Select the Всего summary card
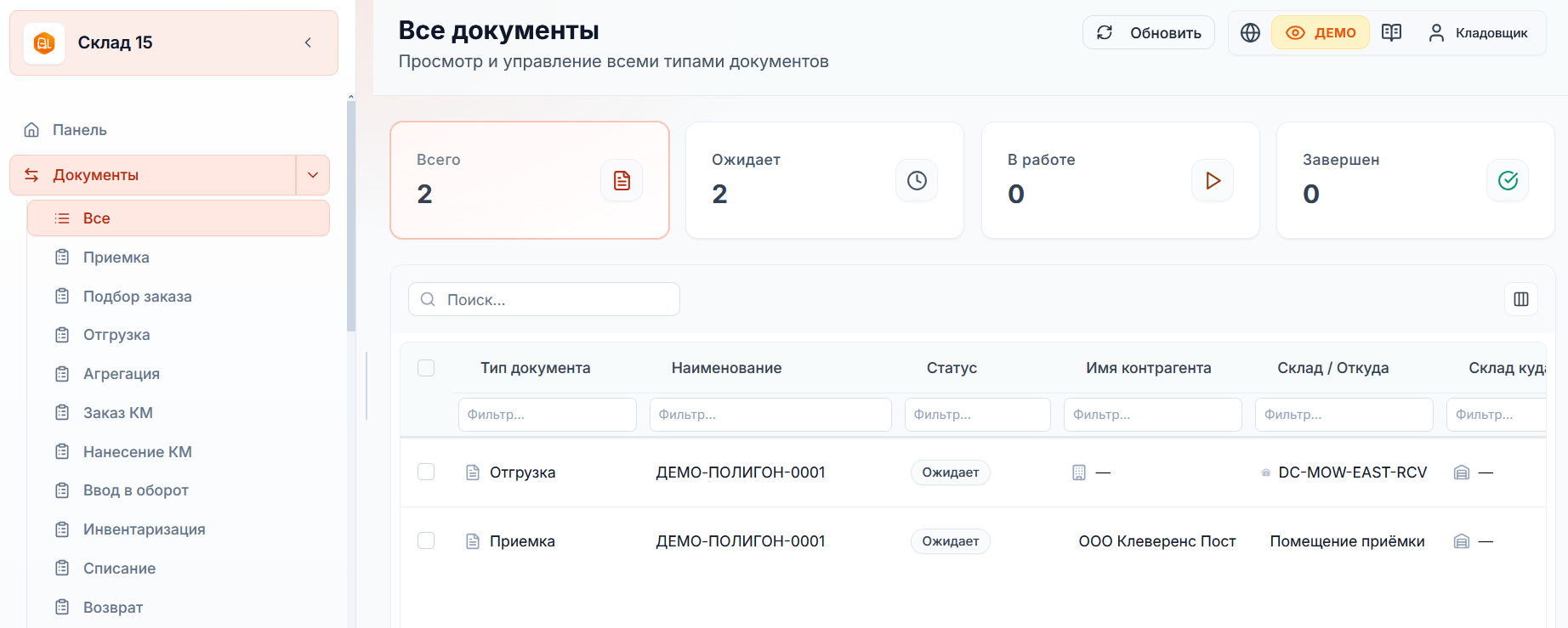The image size is (1568, 628). (530, 180)
